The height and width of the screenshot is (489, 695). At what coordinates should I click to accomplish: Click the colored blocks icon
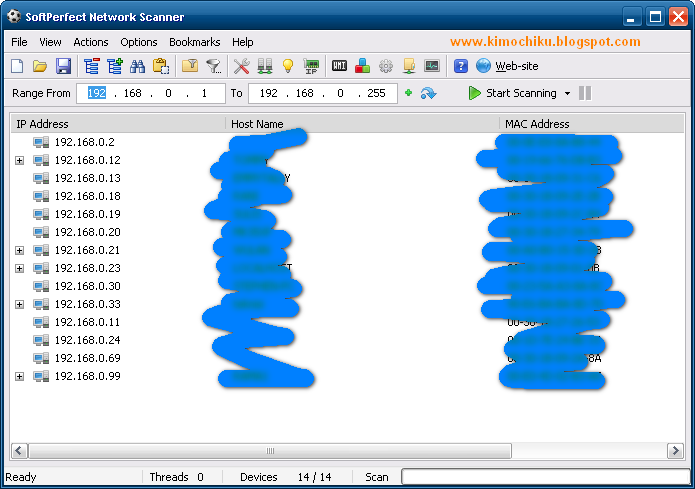pyautogui.click(x=363, y=67)
